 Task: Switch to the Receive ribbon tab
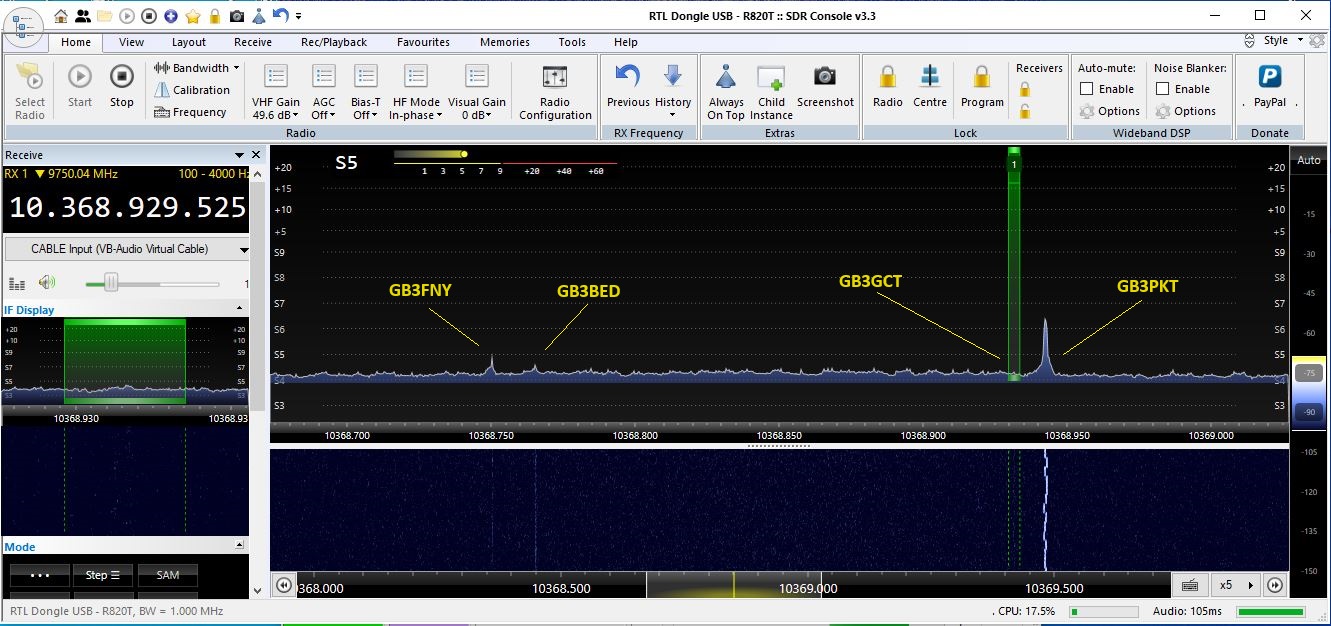click(253, 42)
